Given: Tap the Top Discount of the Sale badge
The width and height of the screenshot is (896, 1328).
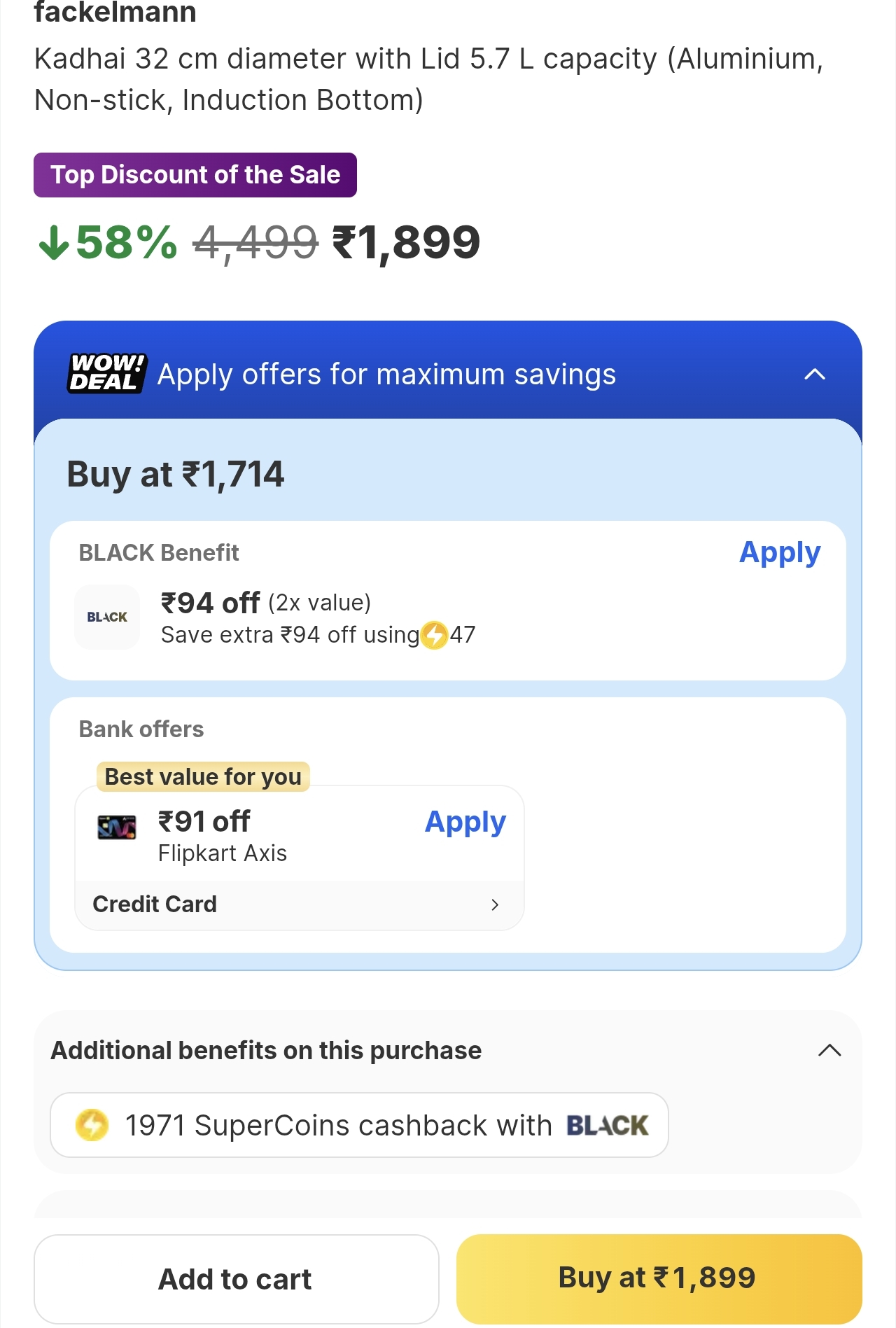Looking at the screenshot, I should tap(195, 175).
